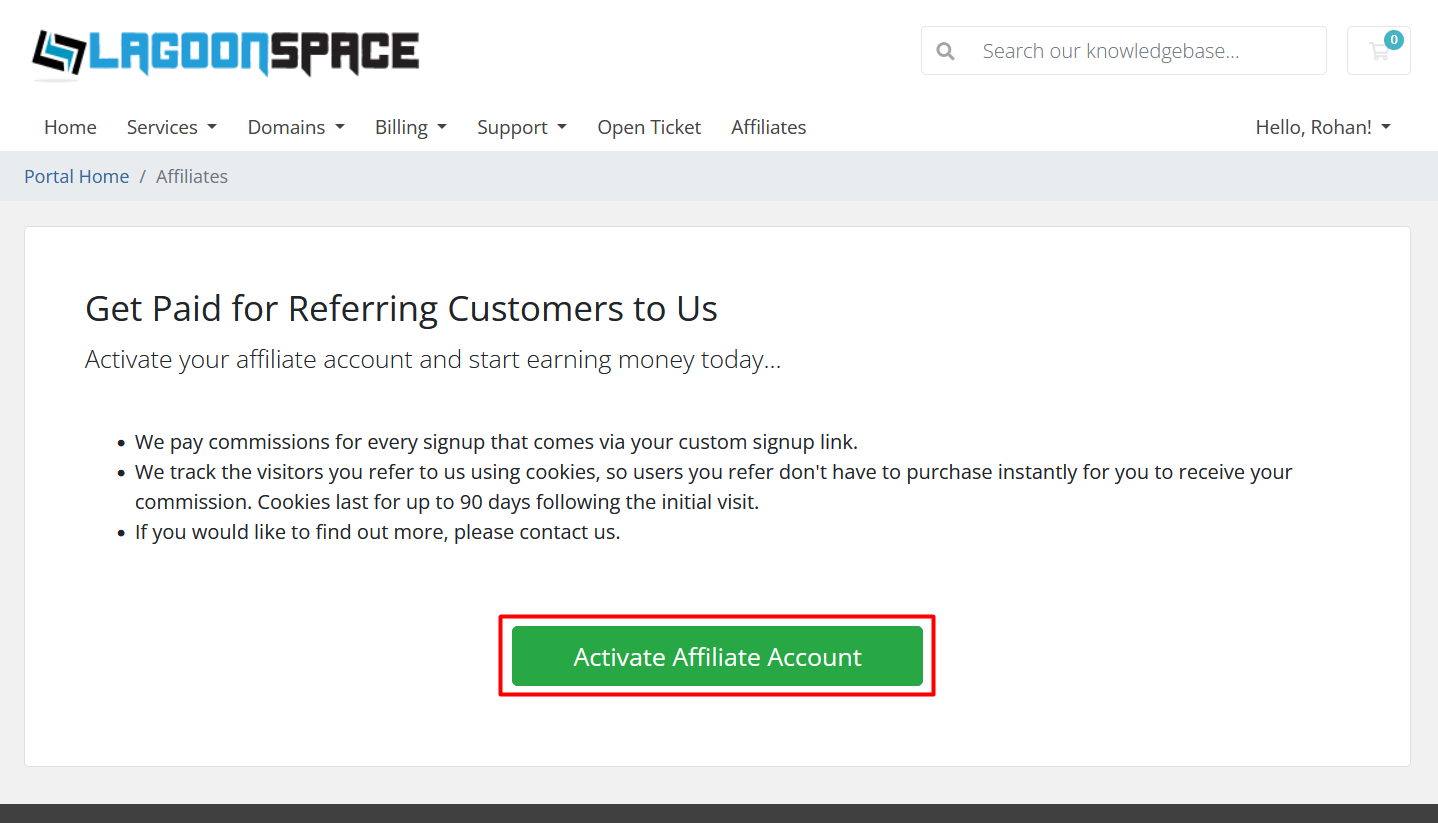
Task: Open the shopping cart icon
Action: [1378, 52]
